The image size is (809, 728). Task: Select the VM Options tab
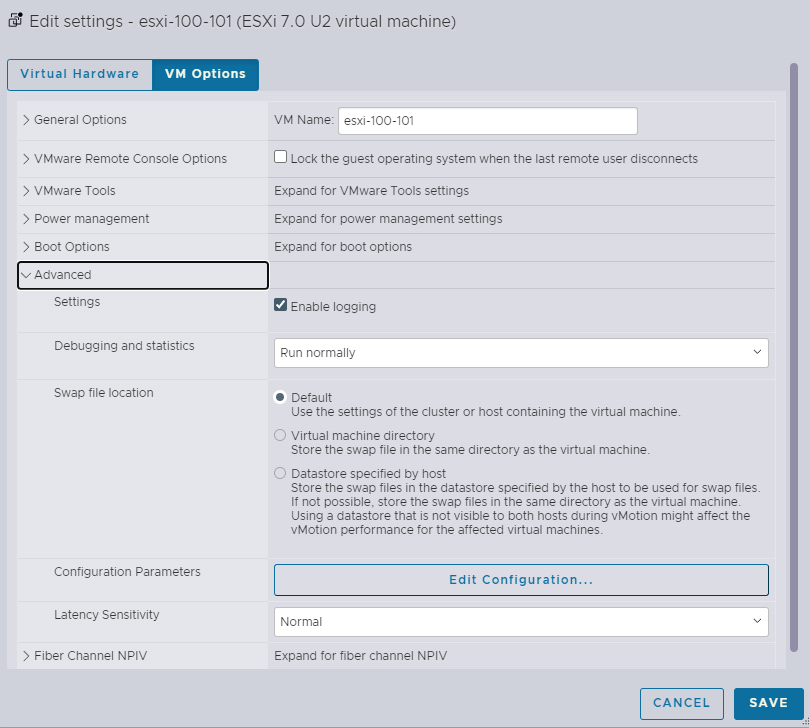click(x=205, y=74)
